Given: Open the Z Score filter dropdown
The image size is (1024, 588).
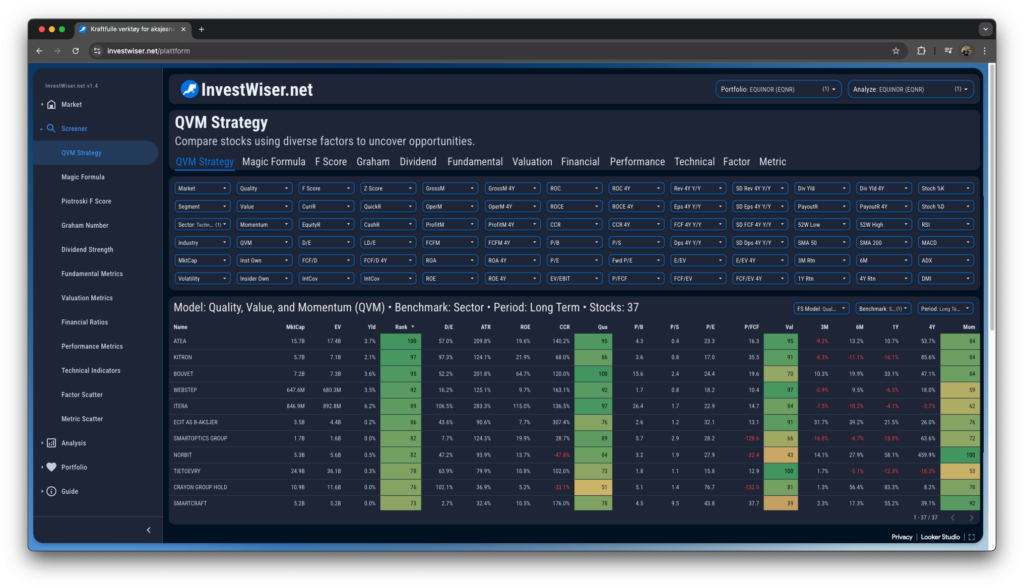Looking at the screenshot, I should point(388,188).
